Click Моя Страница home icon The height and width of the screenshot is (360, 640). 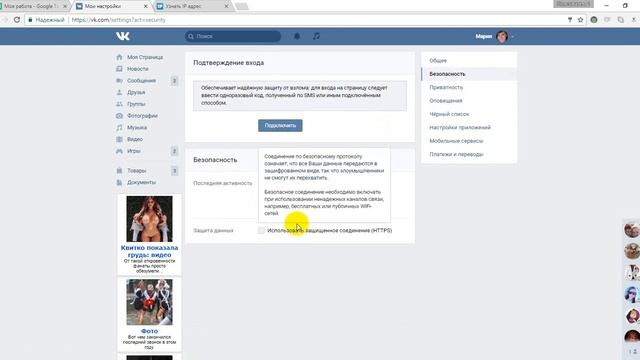tap(119, 57)
